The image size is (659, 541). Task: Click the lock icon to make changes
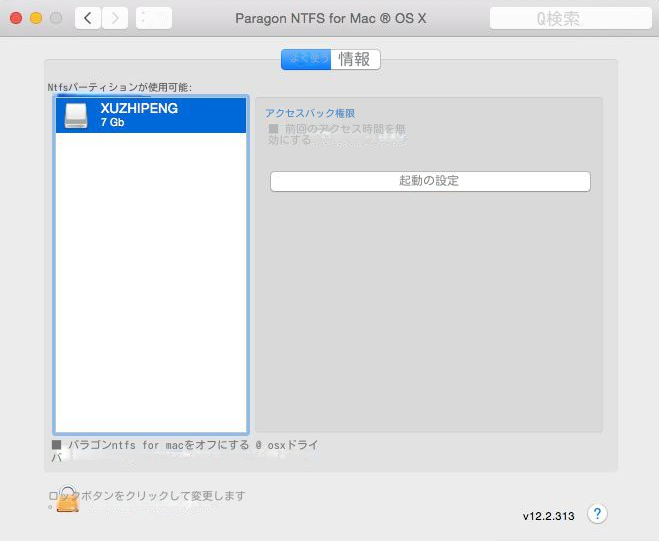click(x=68, y=499)
